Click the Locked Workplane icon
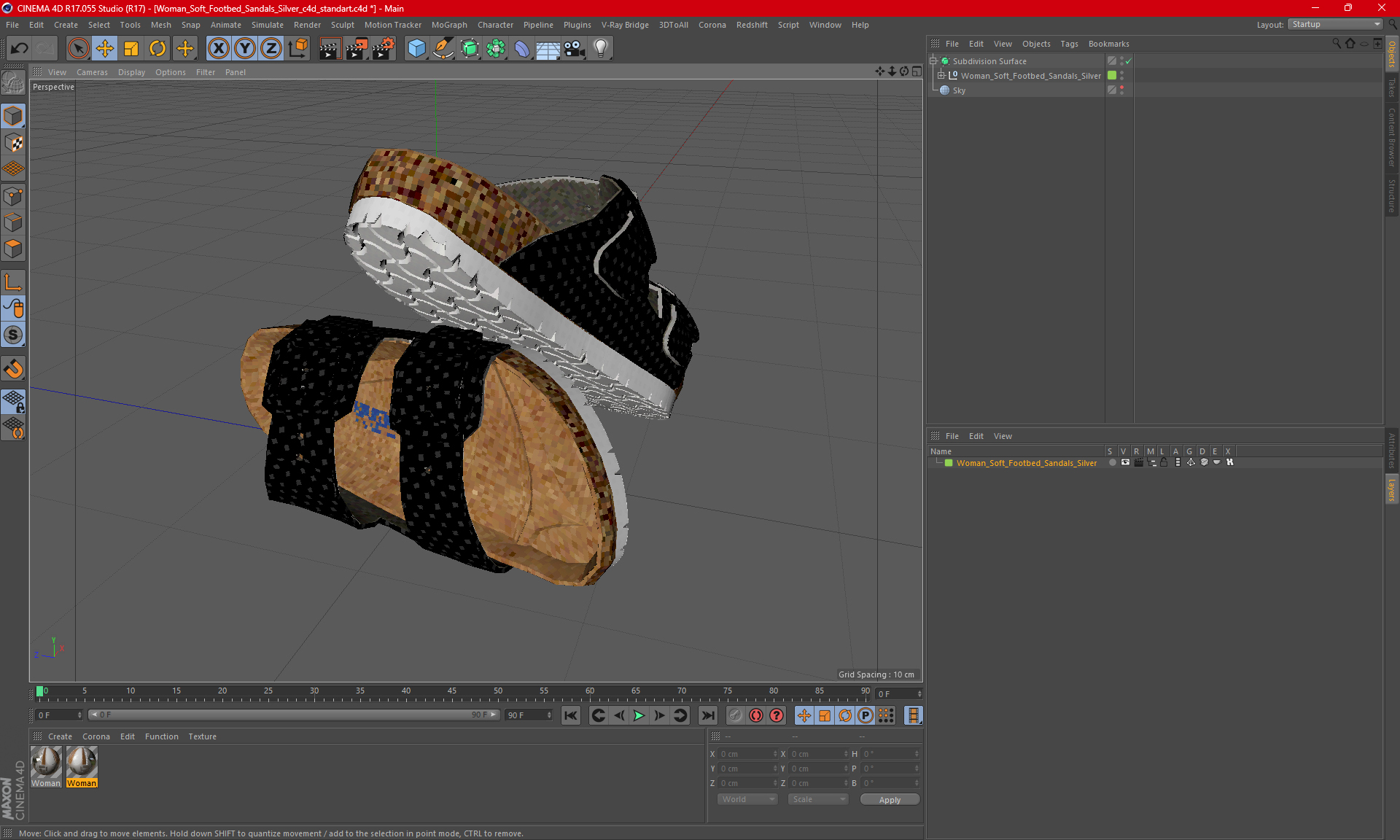Screen dimensions: 1400x840 (13, 402)
